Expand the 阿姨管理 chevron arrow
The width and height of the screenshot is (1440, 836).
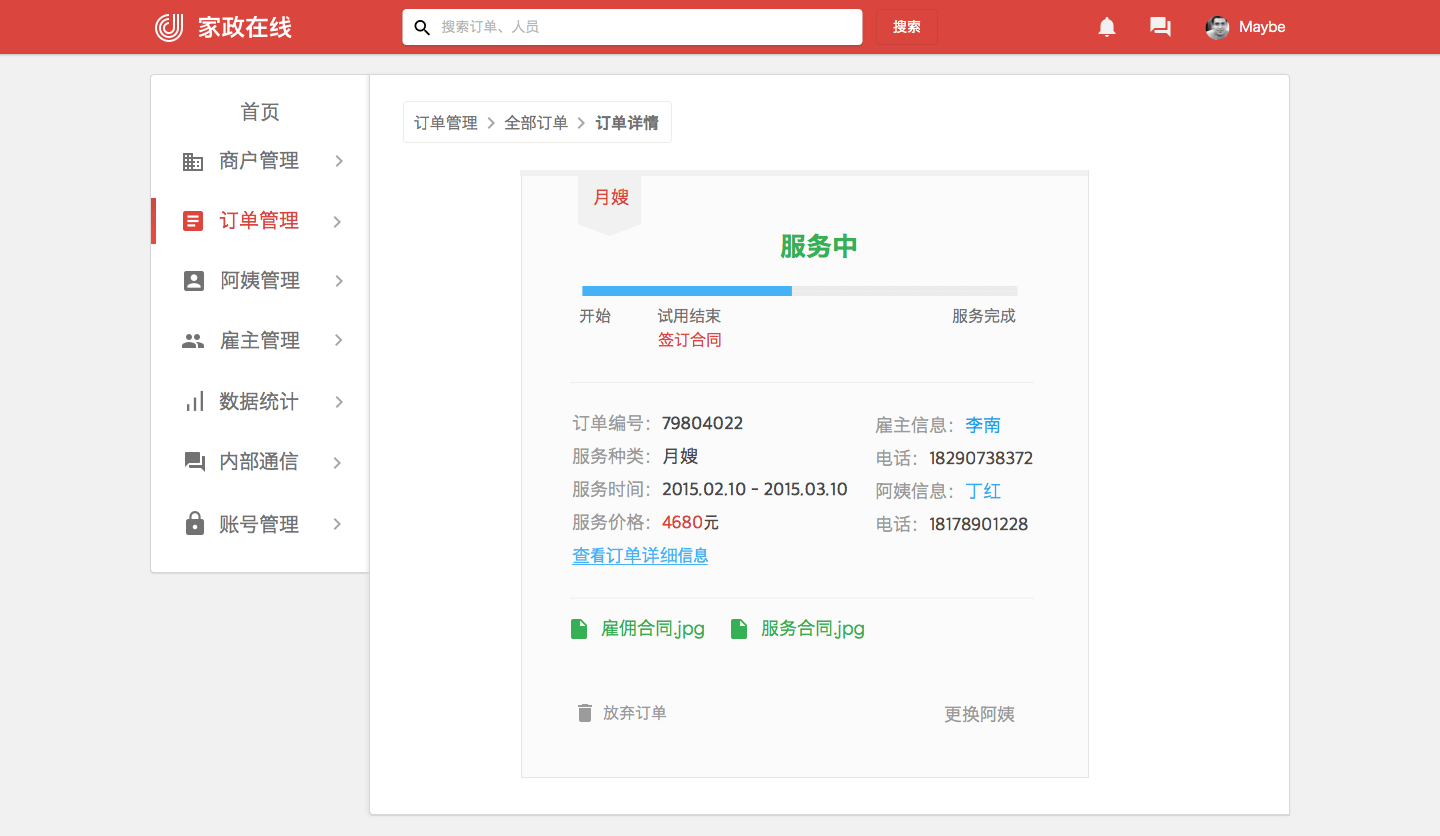[x=339, y=281]
